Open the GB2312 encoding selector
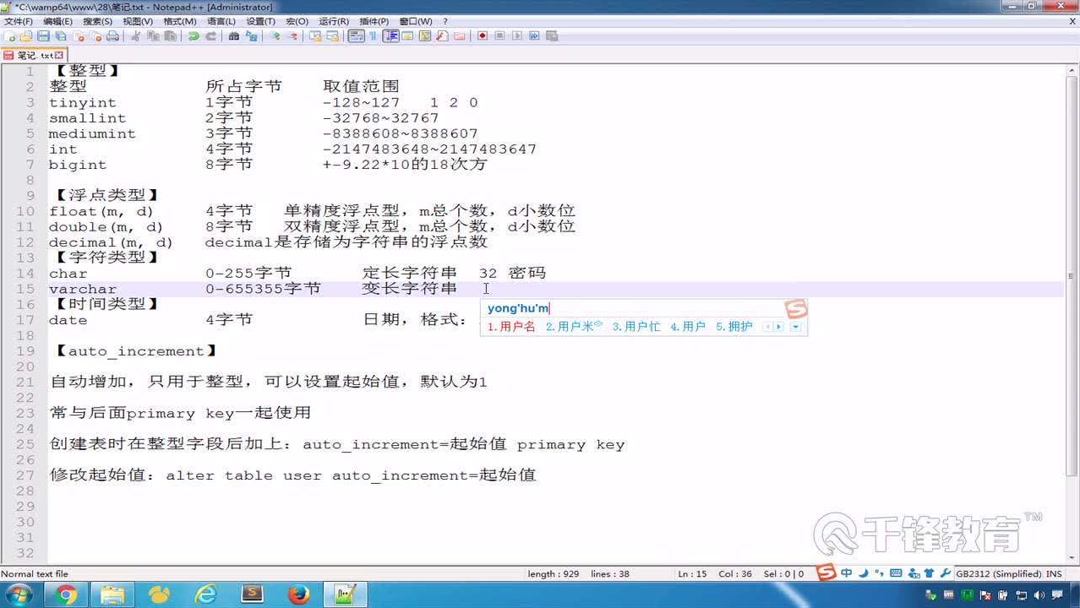The image size is (1080, 608). (1000, 575)
